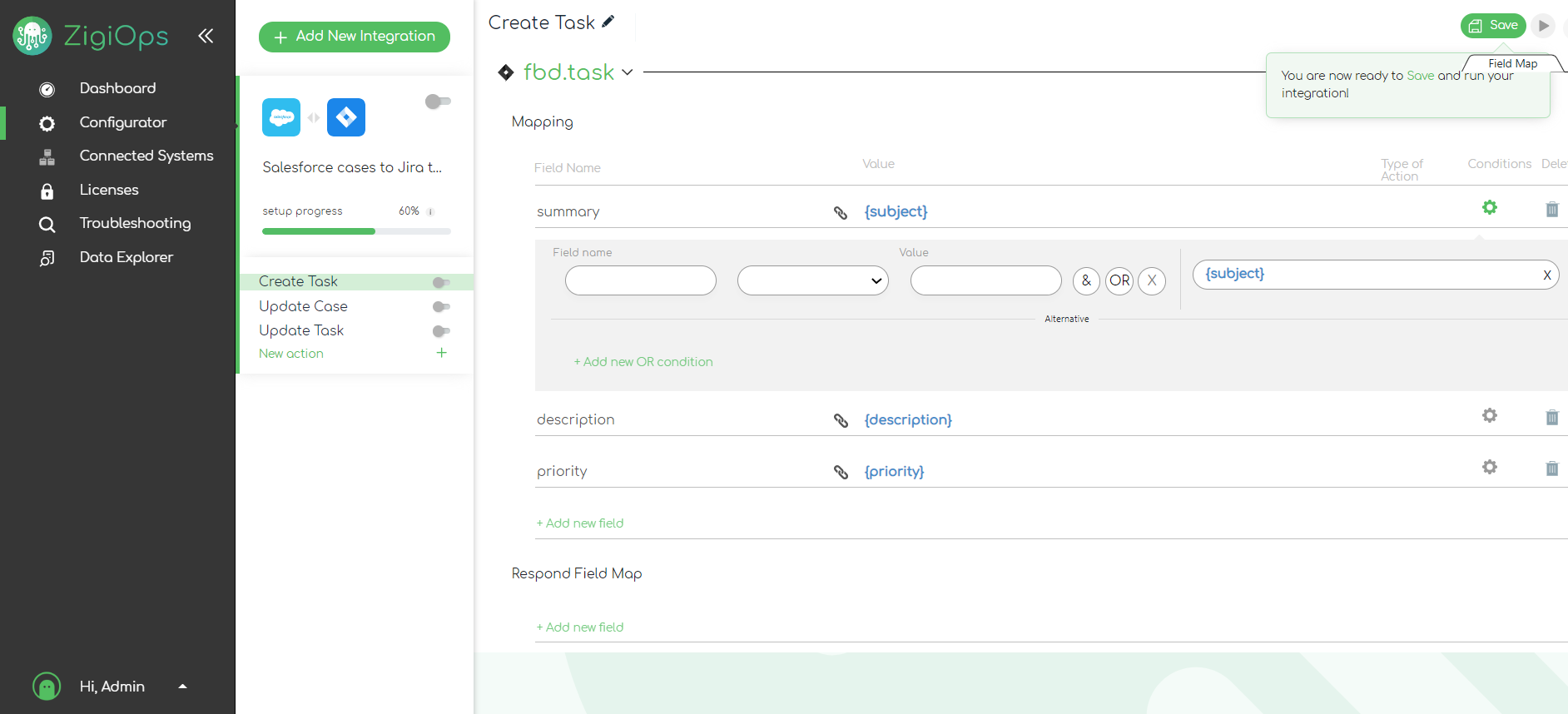
Task: Go to Connected Systems
Action: pyautogui.click(x=146, y=156)
